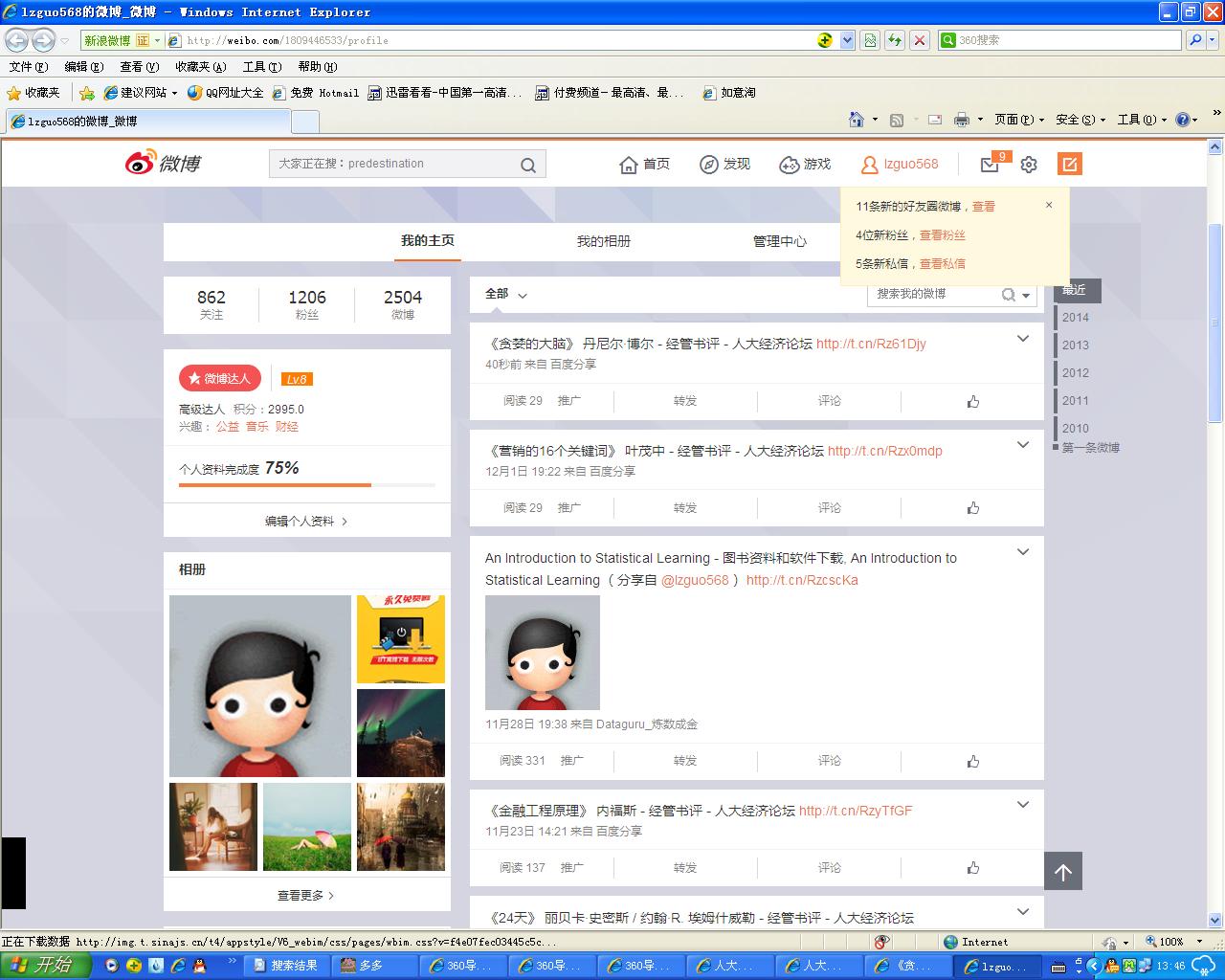Click the Print icon in IE toolbar
The width and height of the screenshot is (1225, 980).
point(961,120)
